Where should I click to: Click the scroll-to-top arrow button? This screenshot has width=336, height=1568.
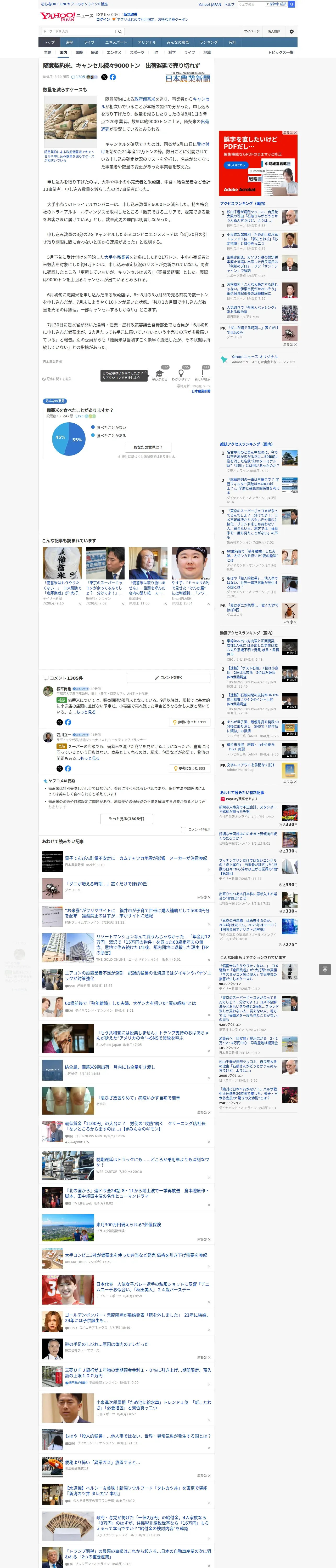click(x=325, y=969)
